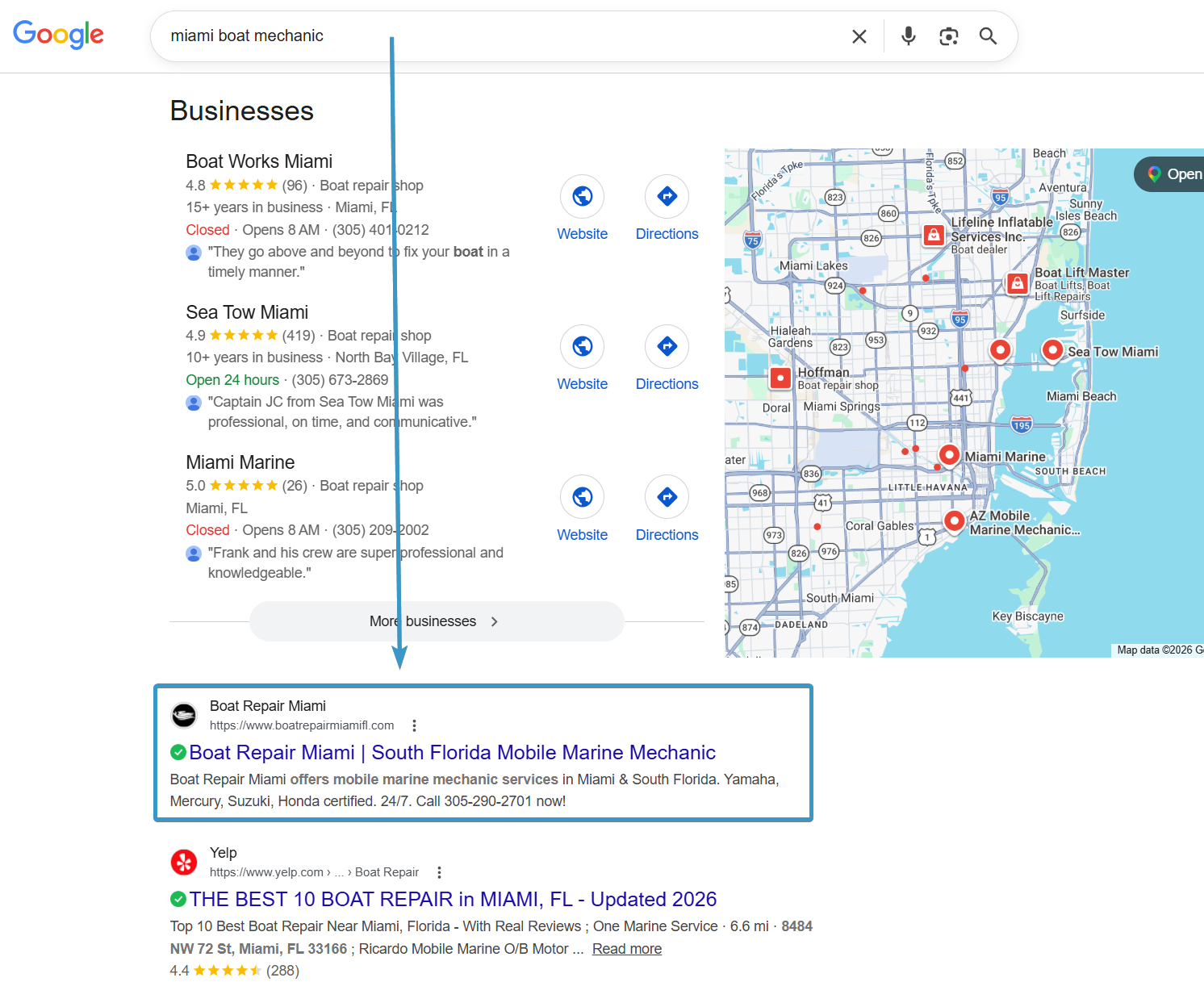Open three-dot menu on the Yelp result
This screenshot has height=982, width=1204.
point(439,872)
